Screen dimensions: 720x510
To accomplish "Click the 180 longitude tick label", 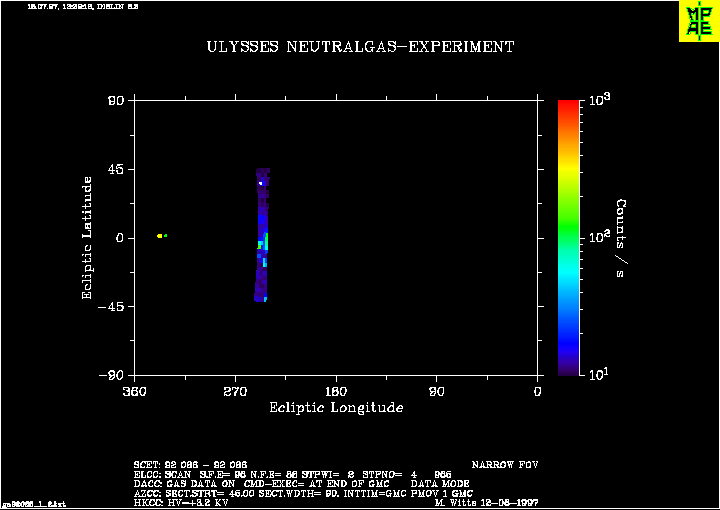I will 336,392.
